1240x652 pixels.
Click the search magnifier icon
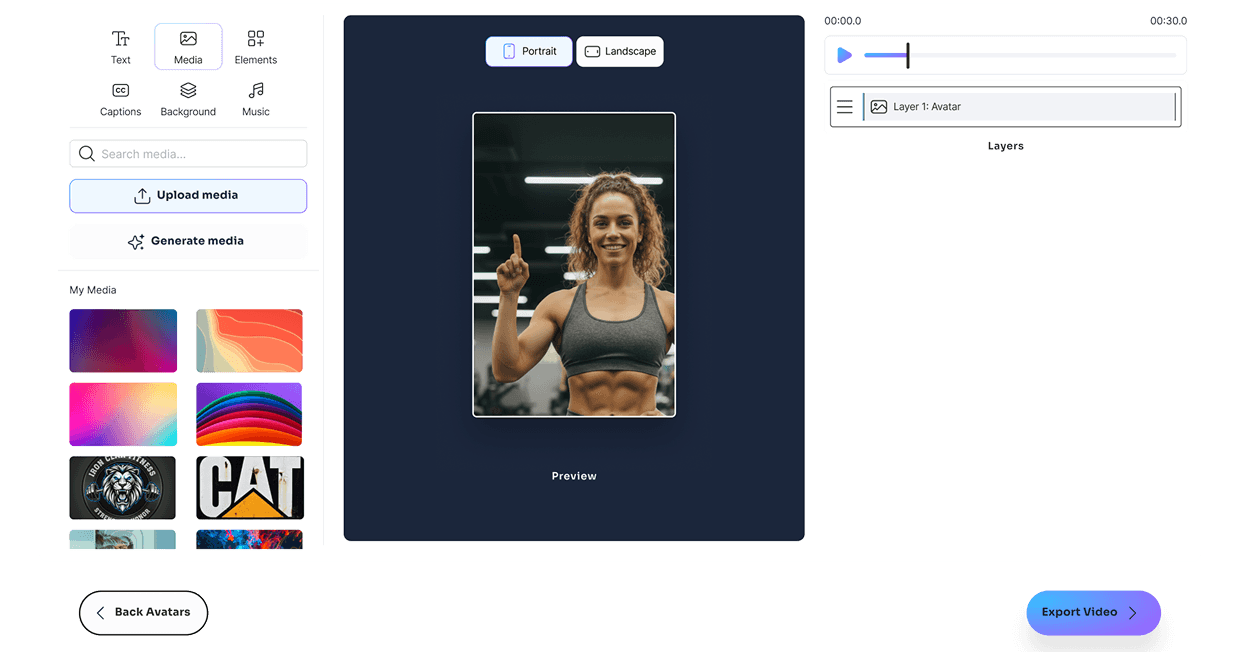point(87,153)
